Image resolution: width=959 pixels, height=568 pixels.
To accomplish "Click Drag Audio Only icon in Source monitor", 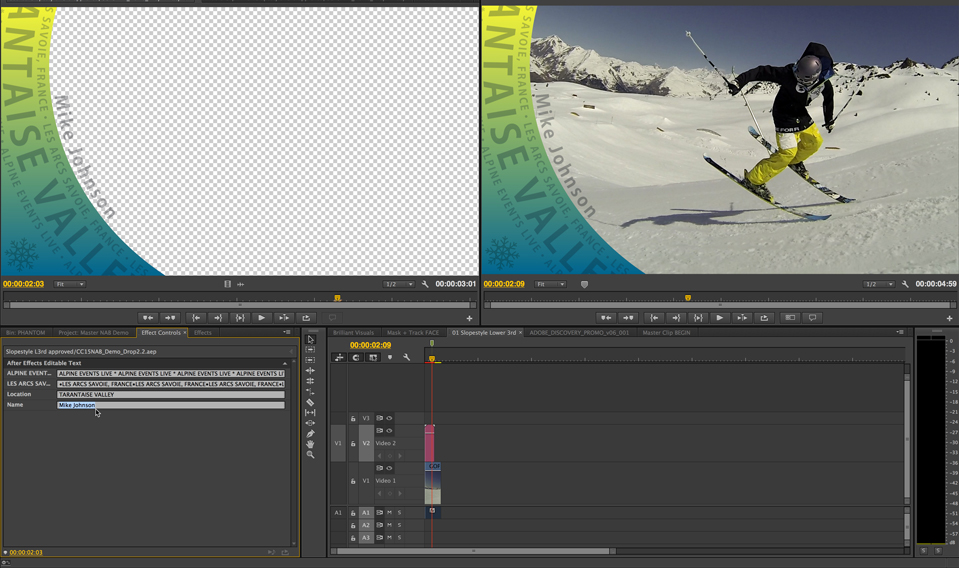I will point(240,284).
